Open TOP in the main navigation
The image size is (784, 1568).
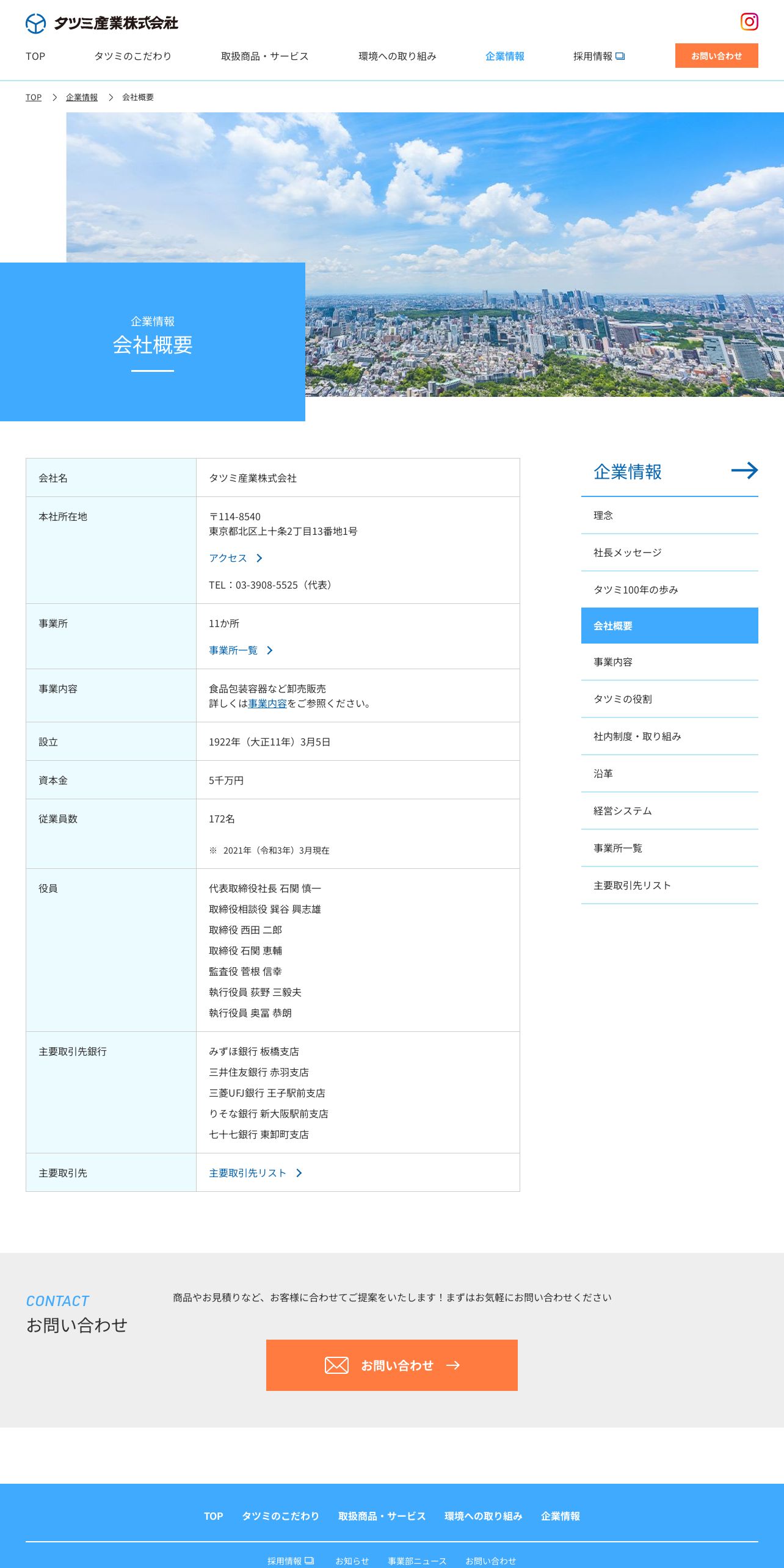tap(35, 56)
